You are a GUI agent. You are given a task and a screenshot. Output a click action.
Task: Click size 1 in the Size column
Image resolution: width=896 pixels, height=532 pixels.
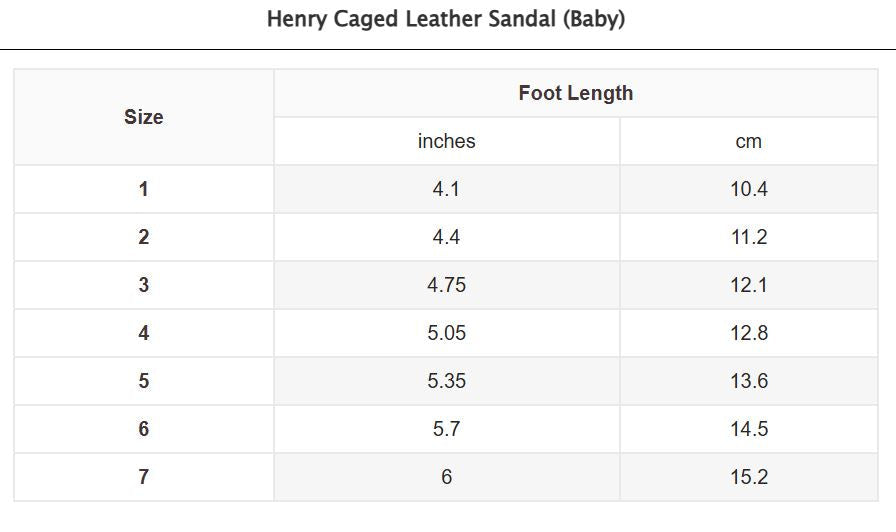[143, 189]
